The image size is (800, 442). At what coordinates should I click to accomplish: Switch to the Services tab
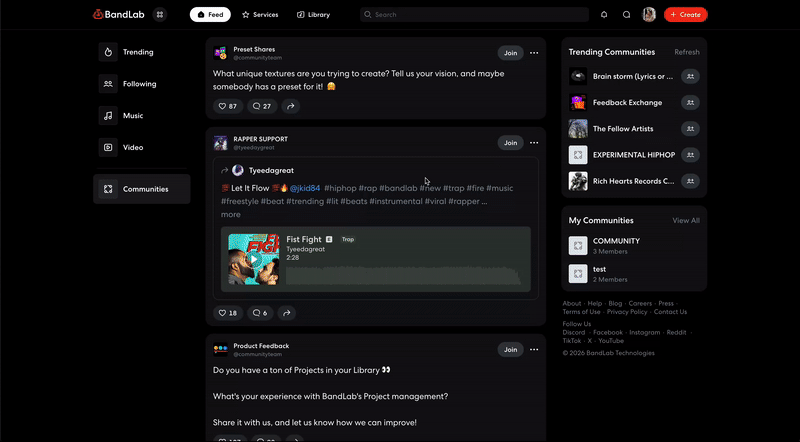coord(260,15)
